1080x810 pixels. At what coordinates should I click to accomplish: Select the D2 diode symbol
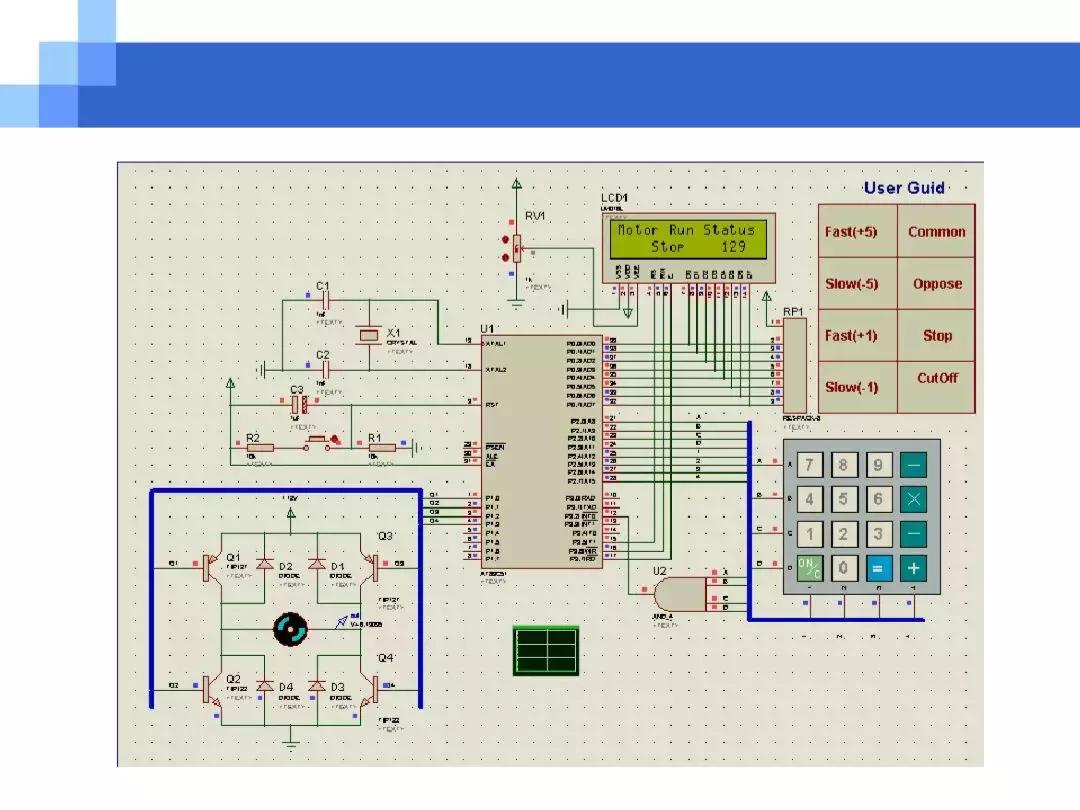264,564
